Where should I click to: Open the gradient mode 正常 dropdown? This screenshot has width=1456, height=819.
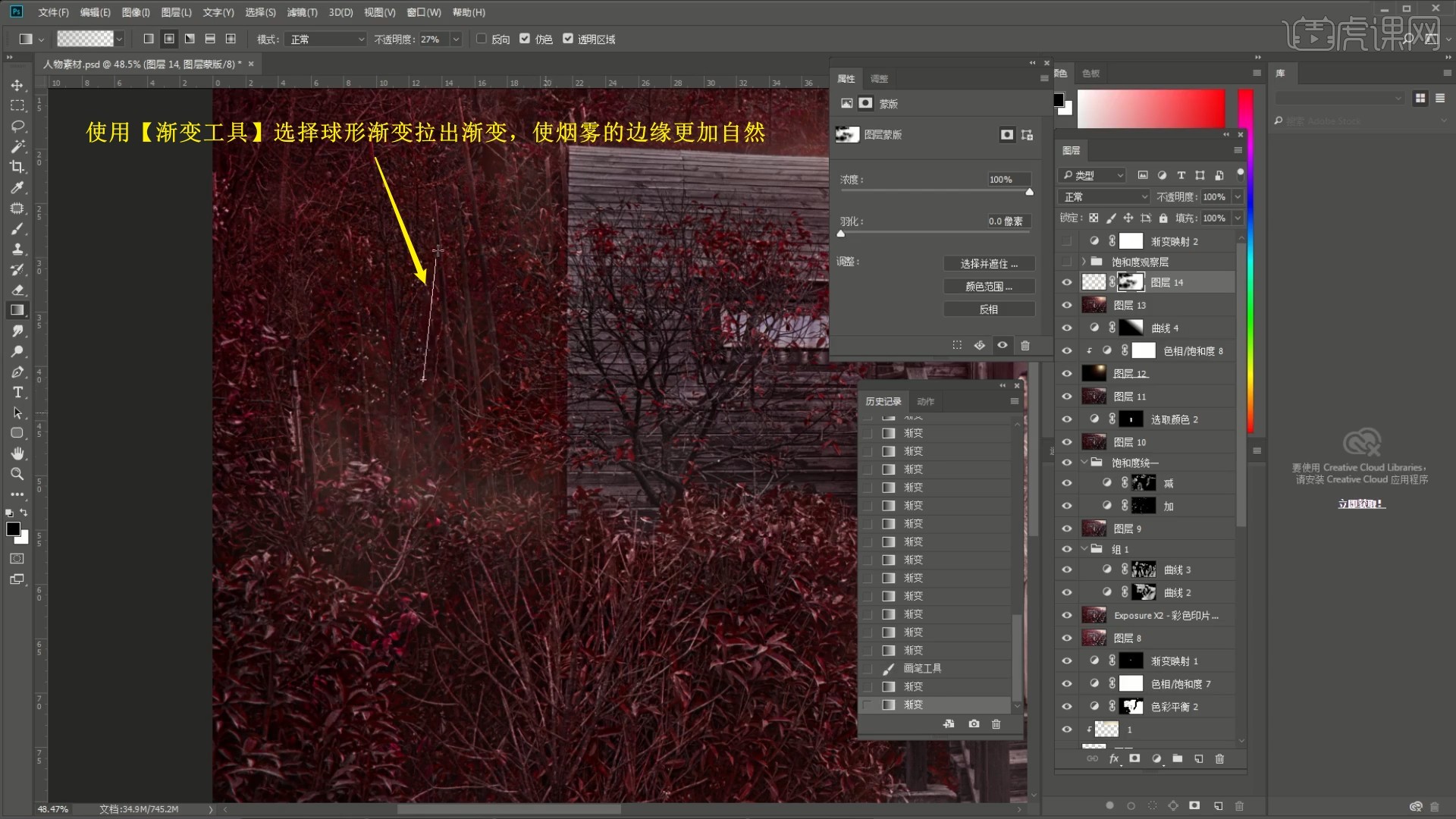[x=327, y=39]
